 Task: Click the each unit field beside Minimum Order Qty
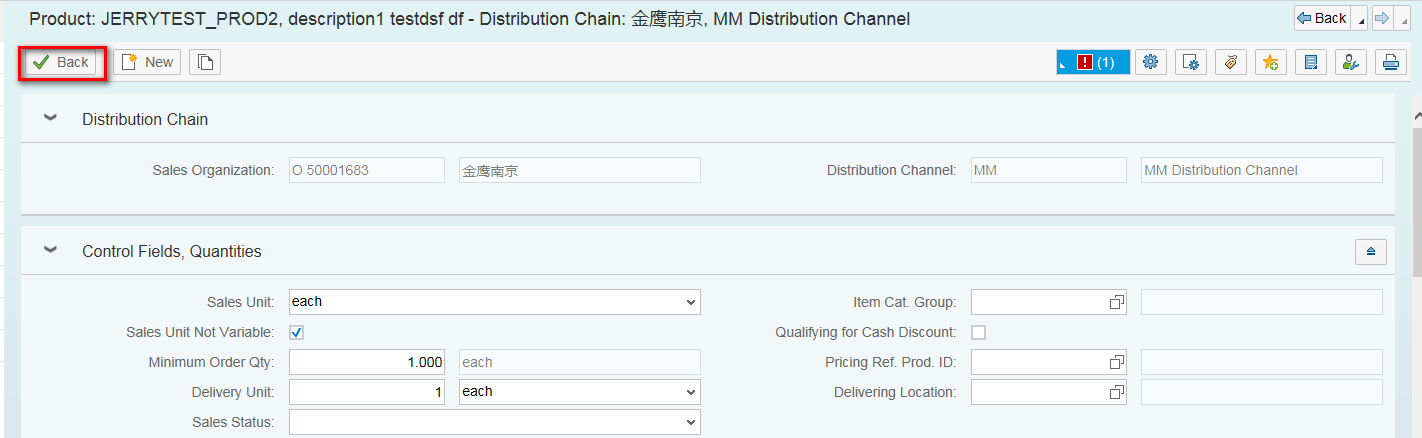[580, 362]
